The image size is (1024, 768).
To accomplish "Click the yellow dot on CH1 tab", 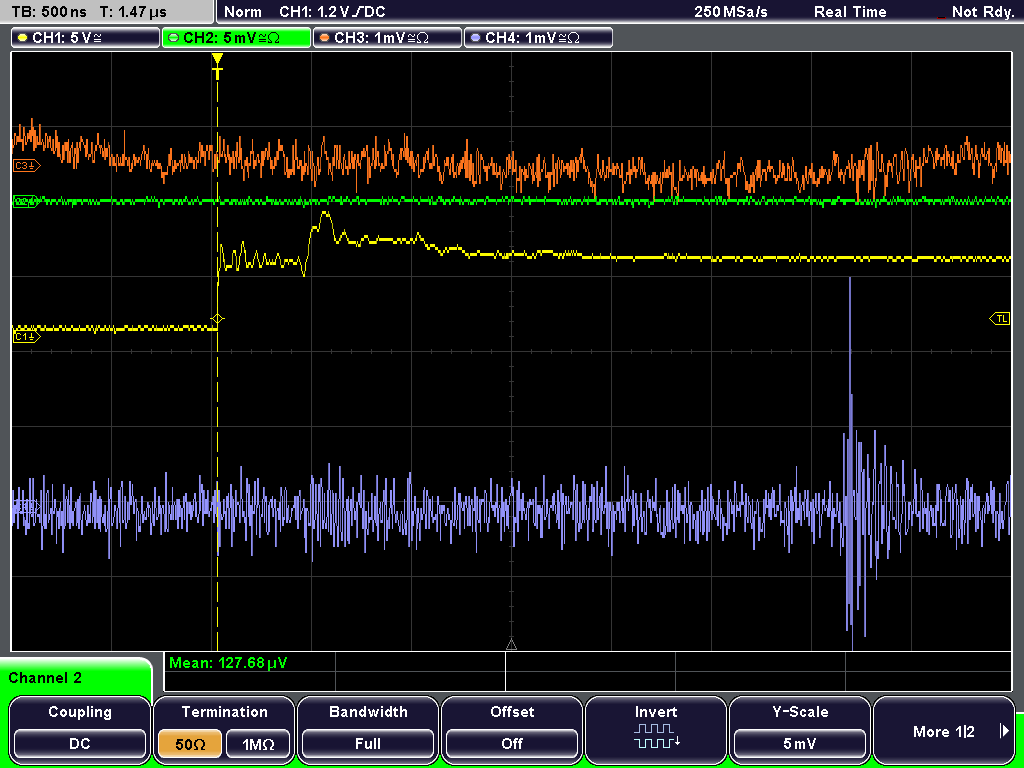I will (x=23, y=38).
